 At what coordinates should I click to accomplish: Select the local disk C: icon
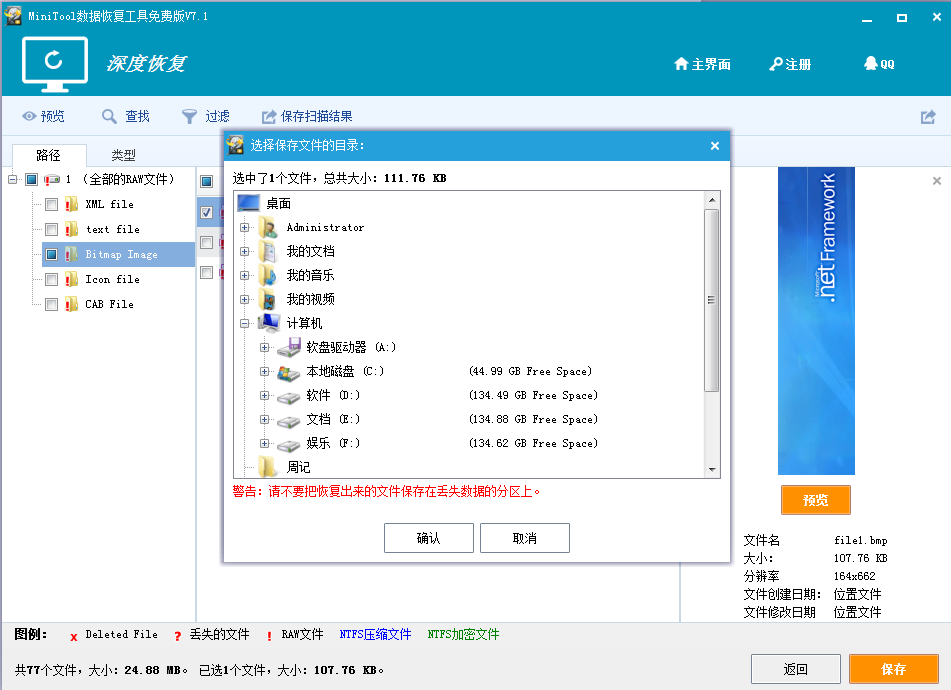[x=289, y=372]
